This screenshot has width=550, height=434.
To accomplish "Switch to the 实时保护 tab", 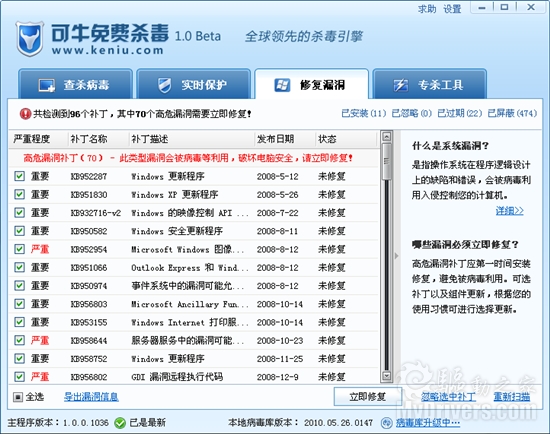I will [x=194, y=84].
